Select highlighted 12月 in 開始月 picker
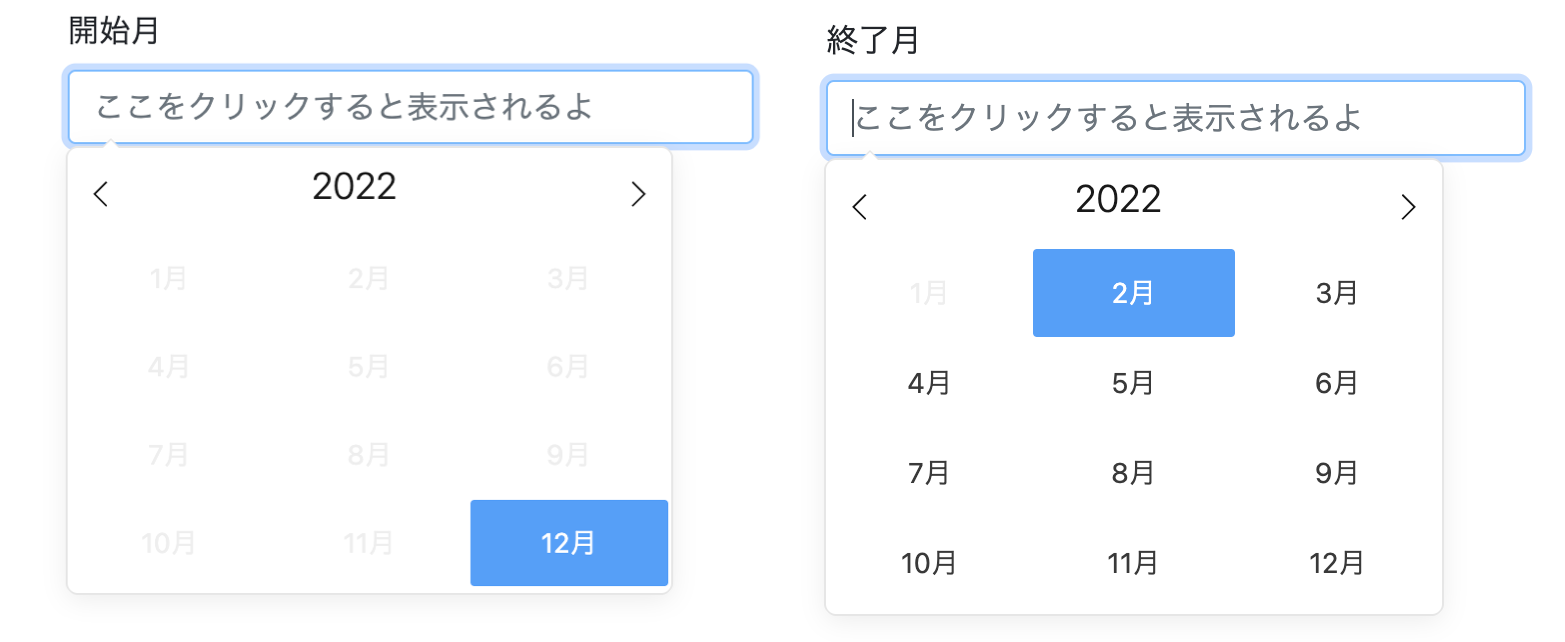The height and width of the screenshot is (642, 1565). (x=569, y=543)
